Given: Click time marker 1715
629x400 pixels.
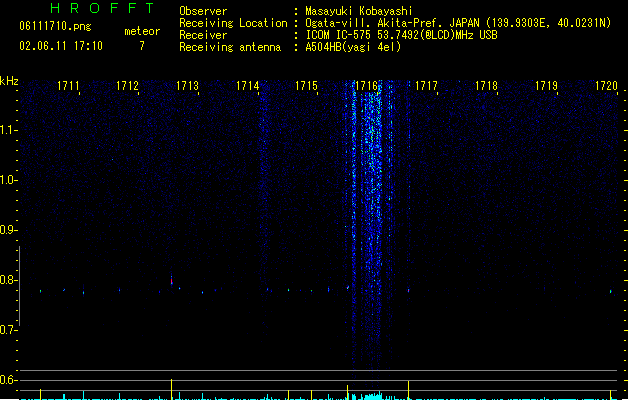Looking at the screenshot, I should click(306, 86).
